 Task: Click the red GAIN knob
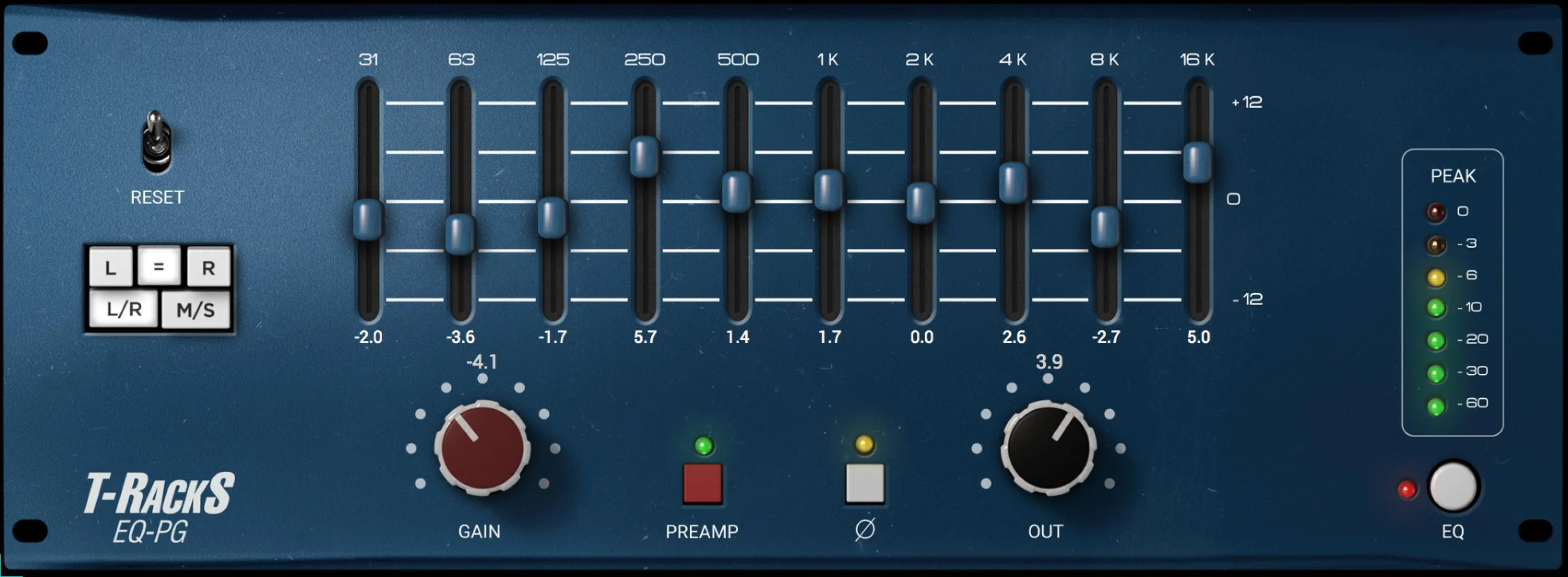pos(482,447)
